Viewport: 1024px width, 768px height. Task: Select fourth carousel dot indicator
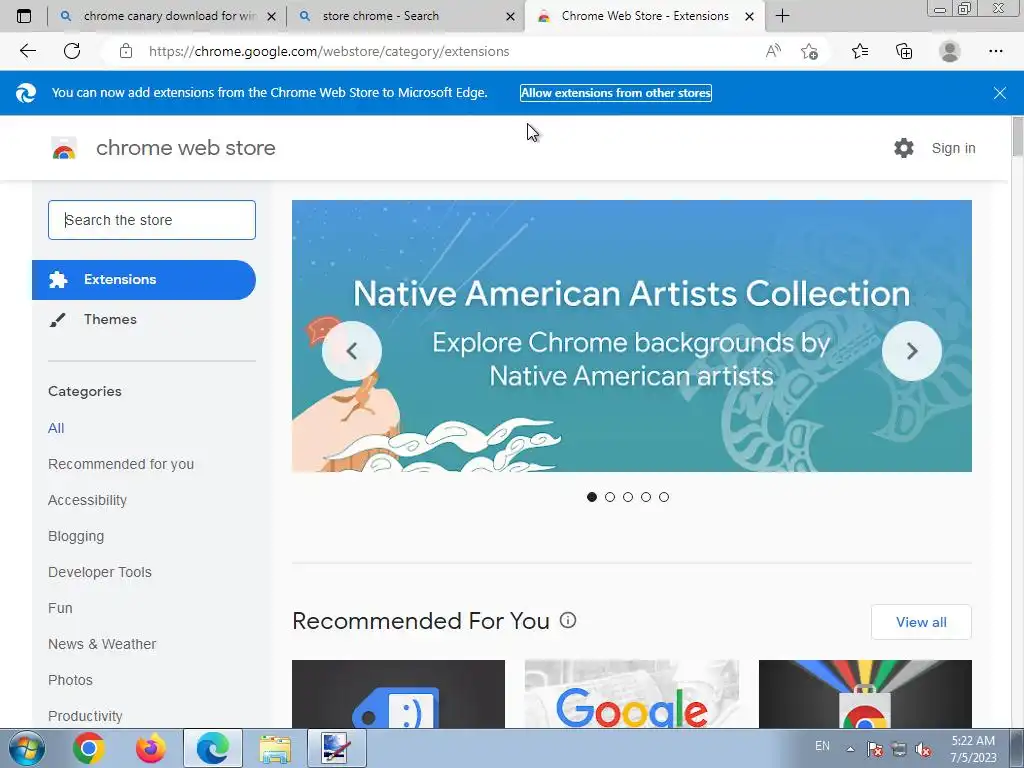click(x=646, y=497)
